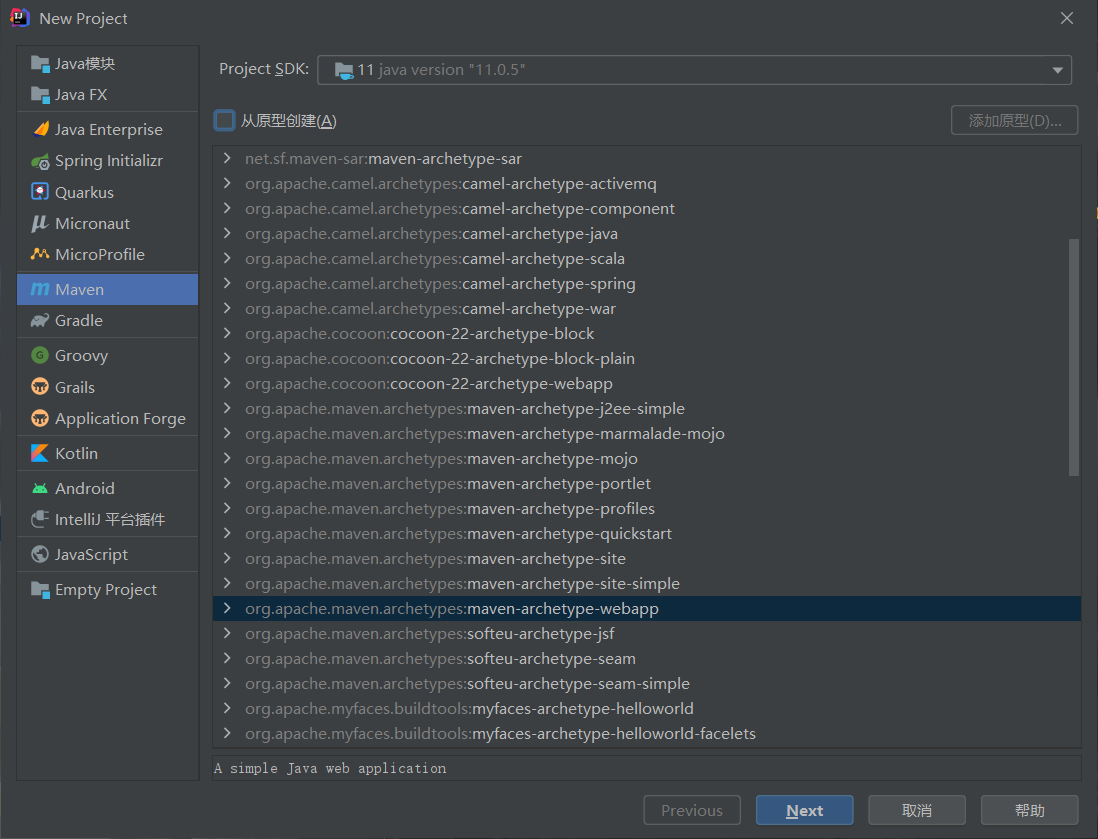Expand maven-archetype-webapp chevron
The image size is (1098, 839).
(x=227, y=609)
